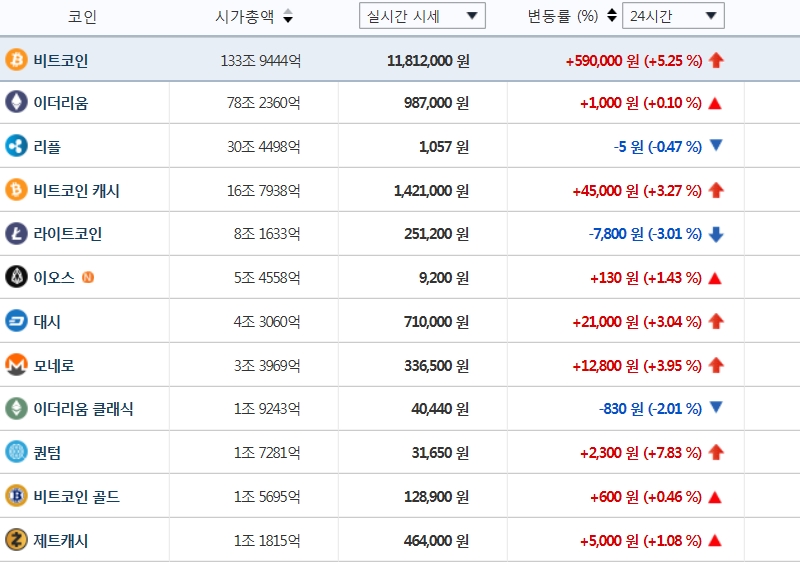Select the 코인 column header

82,16
